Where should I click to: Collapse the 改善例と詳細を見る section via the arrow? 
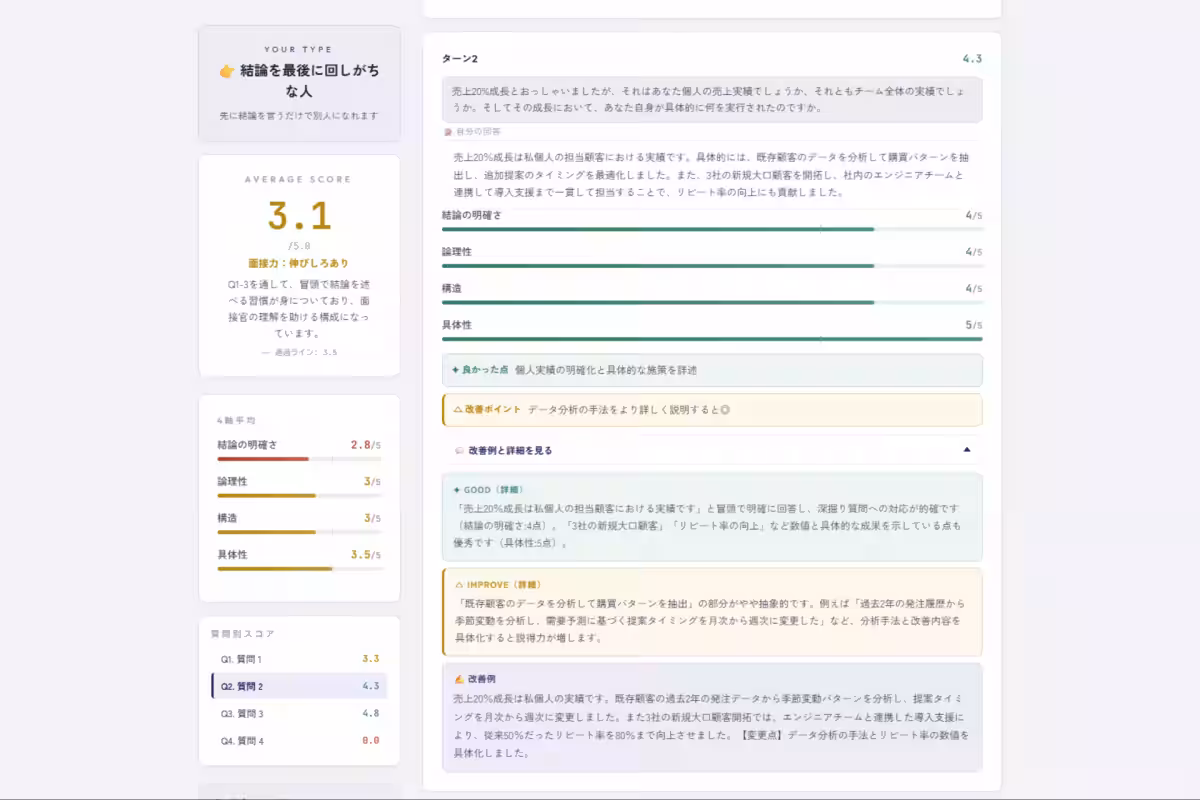(966, 450)
